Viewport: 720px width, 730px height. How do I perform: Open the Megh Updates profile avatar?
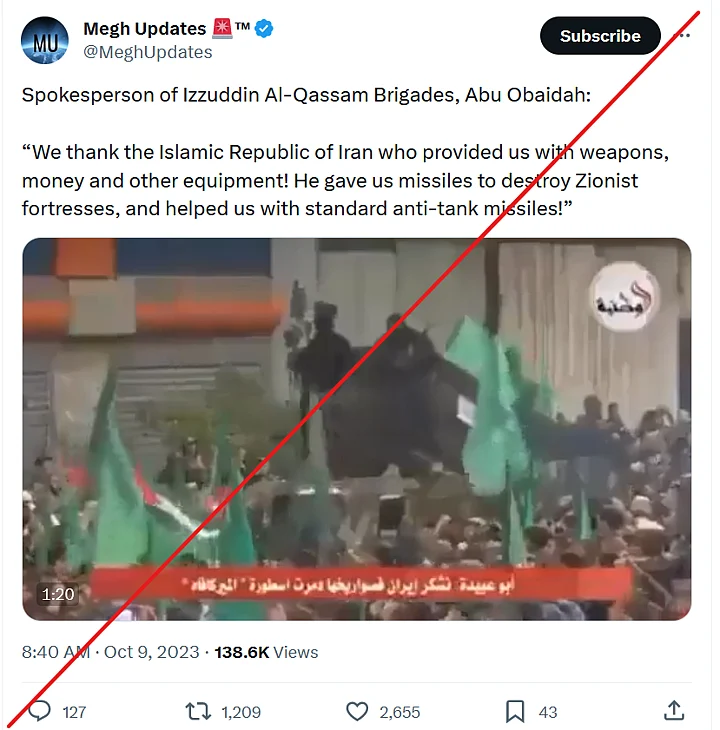45,41
